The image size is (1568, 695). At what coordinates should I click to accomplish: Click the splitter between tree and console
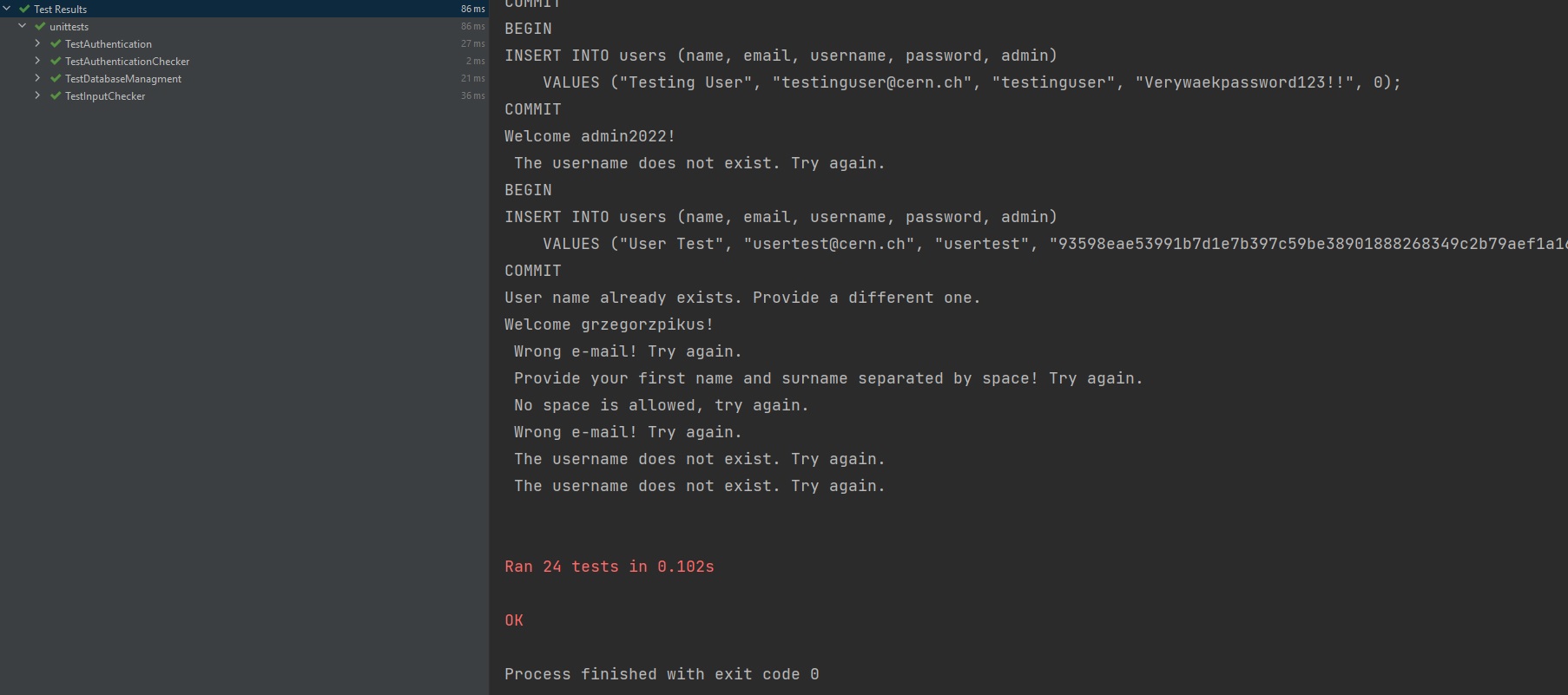pos(489,347)
